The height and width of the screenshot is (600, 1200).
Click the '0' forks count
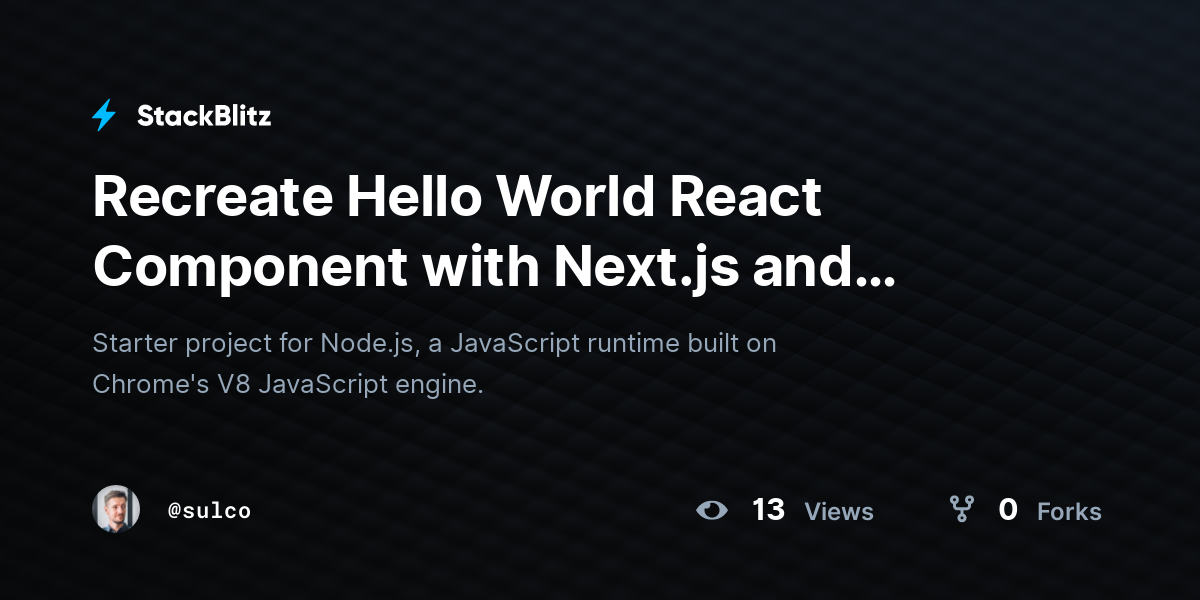pos(1008,510)
